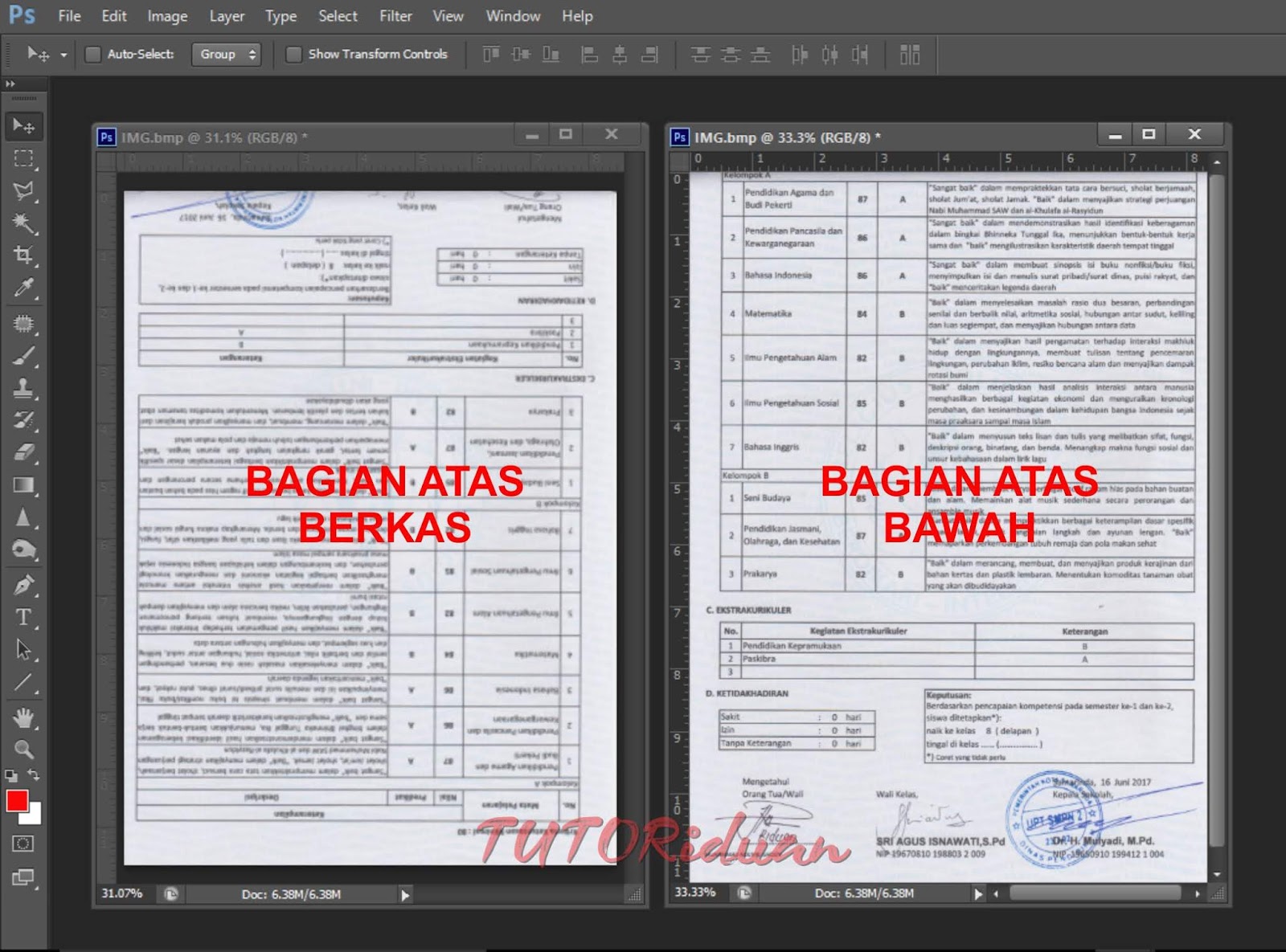Select the Type tool
Screen dimensions: 1286x952
(24, 619)
